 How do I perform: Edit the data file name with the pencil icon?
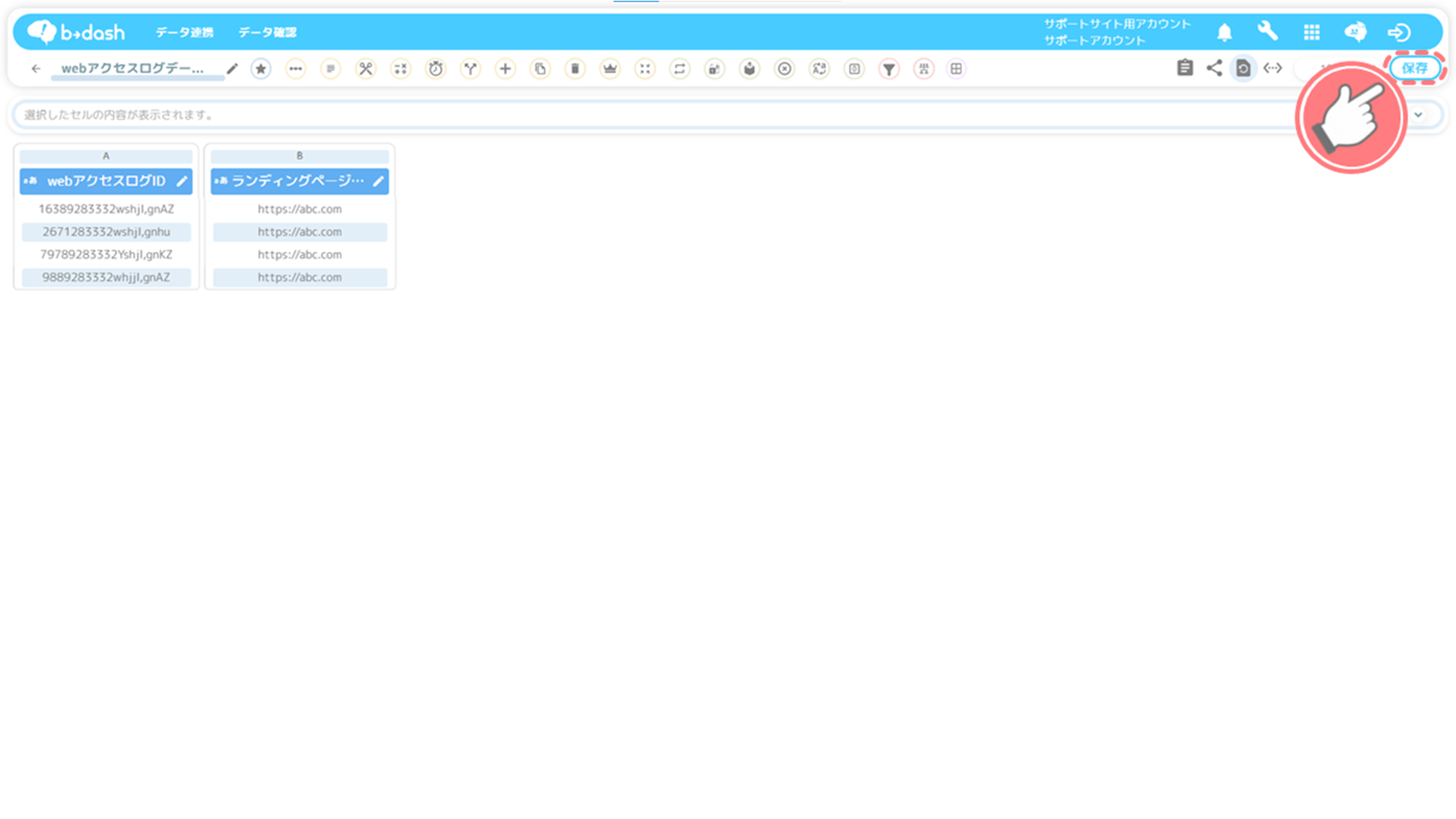click(232, 69)
